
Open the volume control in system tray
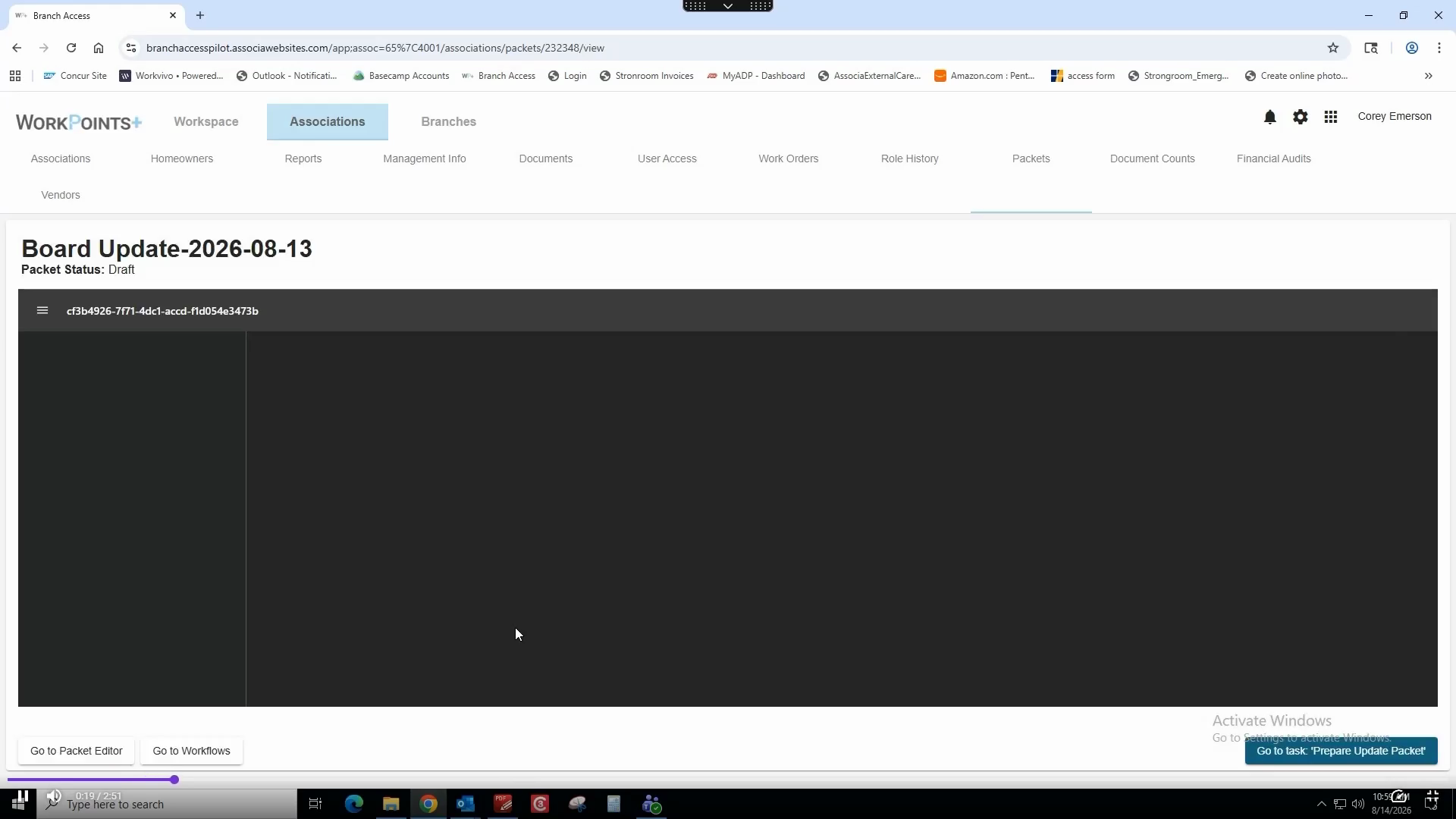coord(1357,804)
